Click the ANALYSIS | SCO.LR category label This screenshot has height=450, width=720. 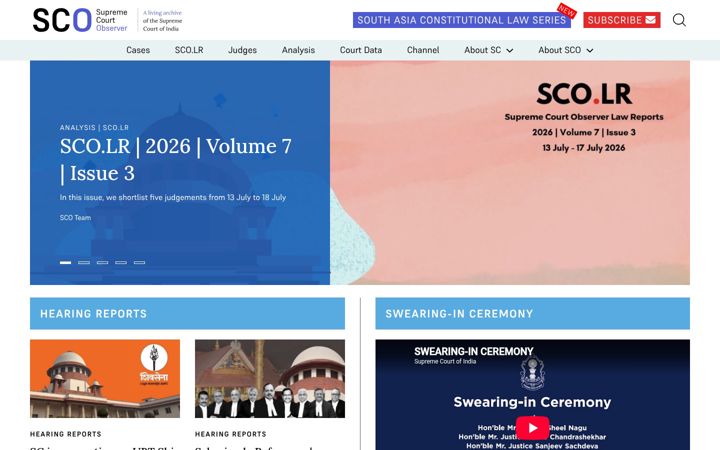pyautogui.click(x=94, y=128)
